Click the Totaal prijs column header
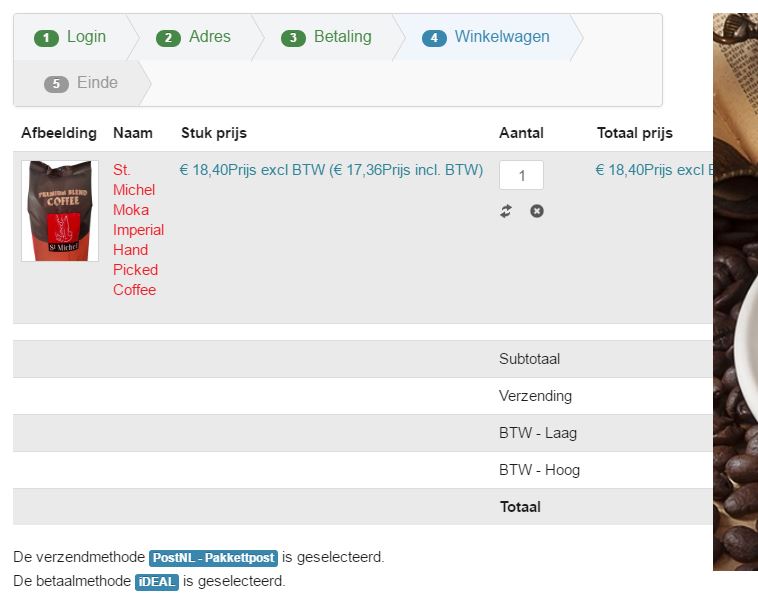 [635, 133]
